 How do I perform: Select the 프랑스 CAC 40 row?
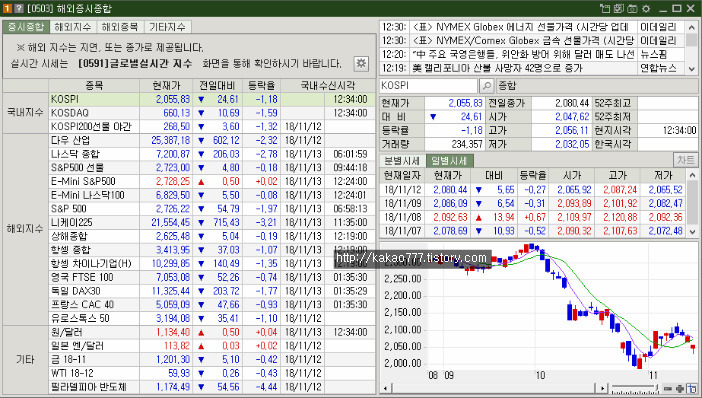(212, 304)
